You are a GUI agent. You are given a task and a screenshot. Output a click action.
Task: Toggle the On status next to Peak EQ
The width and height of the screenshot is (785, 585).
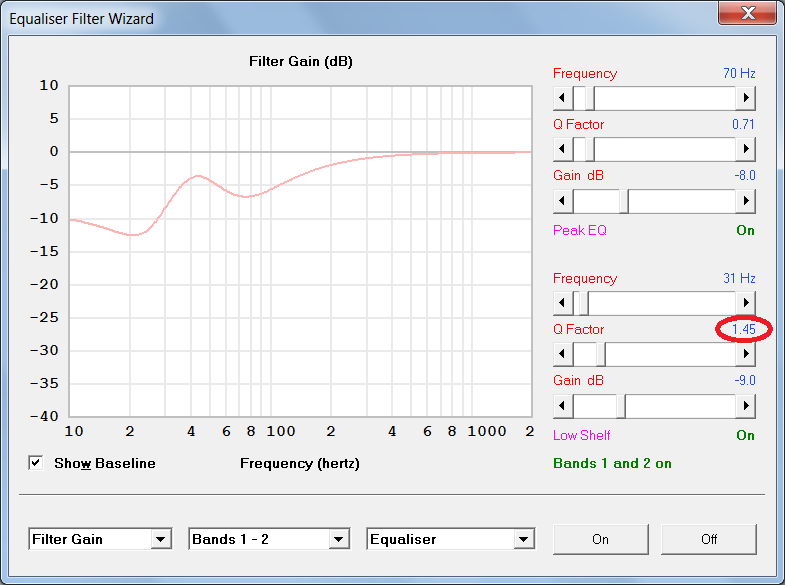click(745, 230)
